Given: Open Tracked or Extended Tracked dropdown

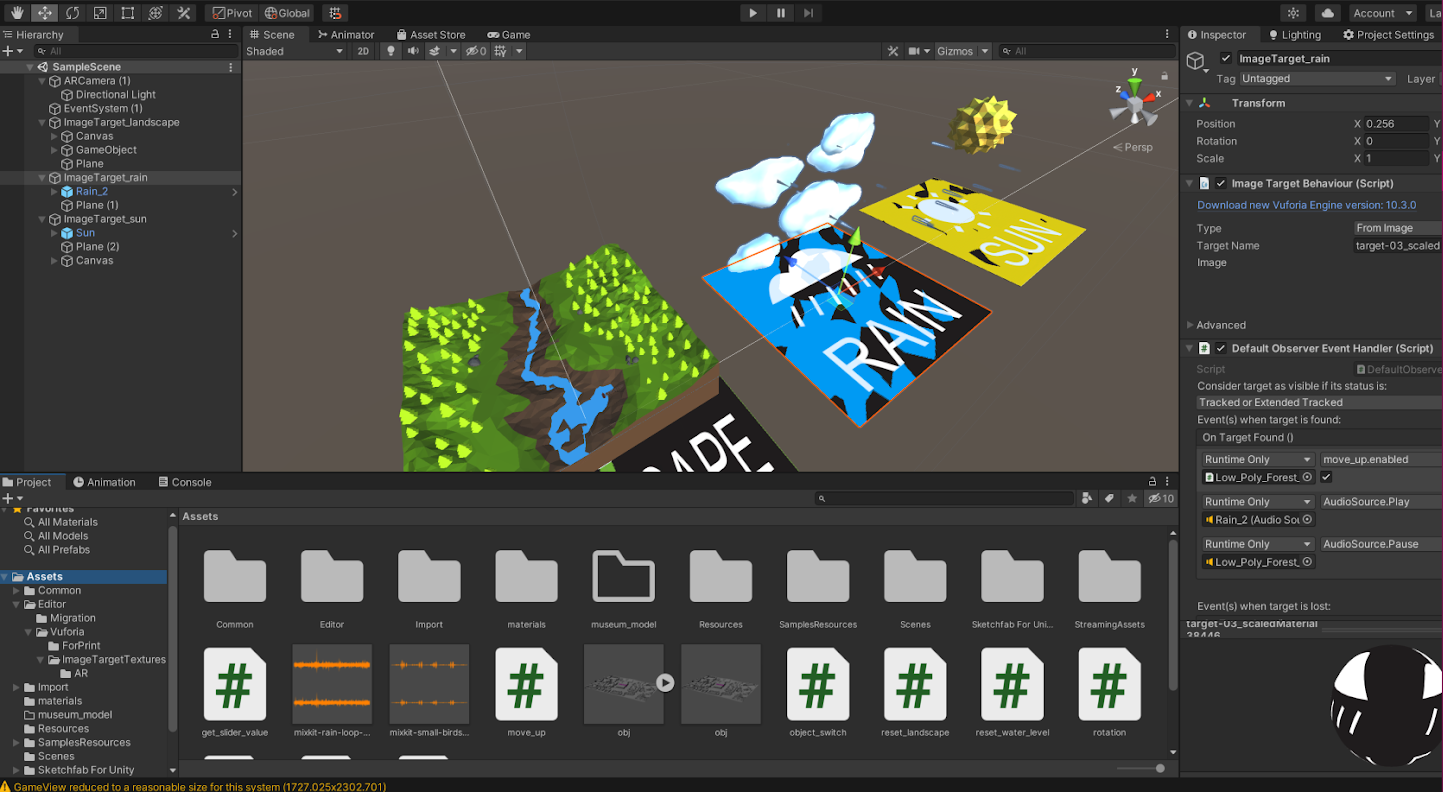Looking at the screenshot, I should click(x=1320, y=402).
